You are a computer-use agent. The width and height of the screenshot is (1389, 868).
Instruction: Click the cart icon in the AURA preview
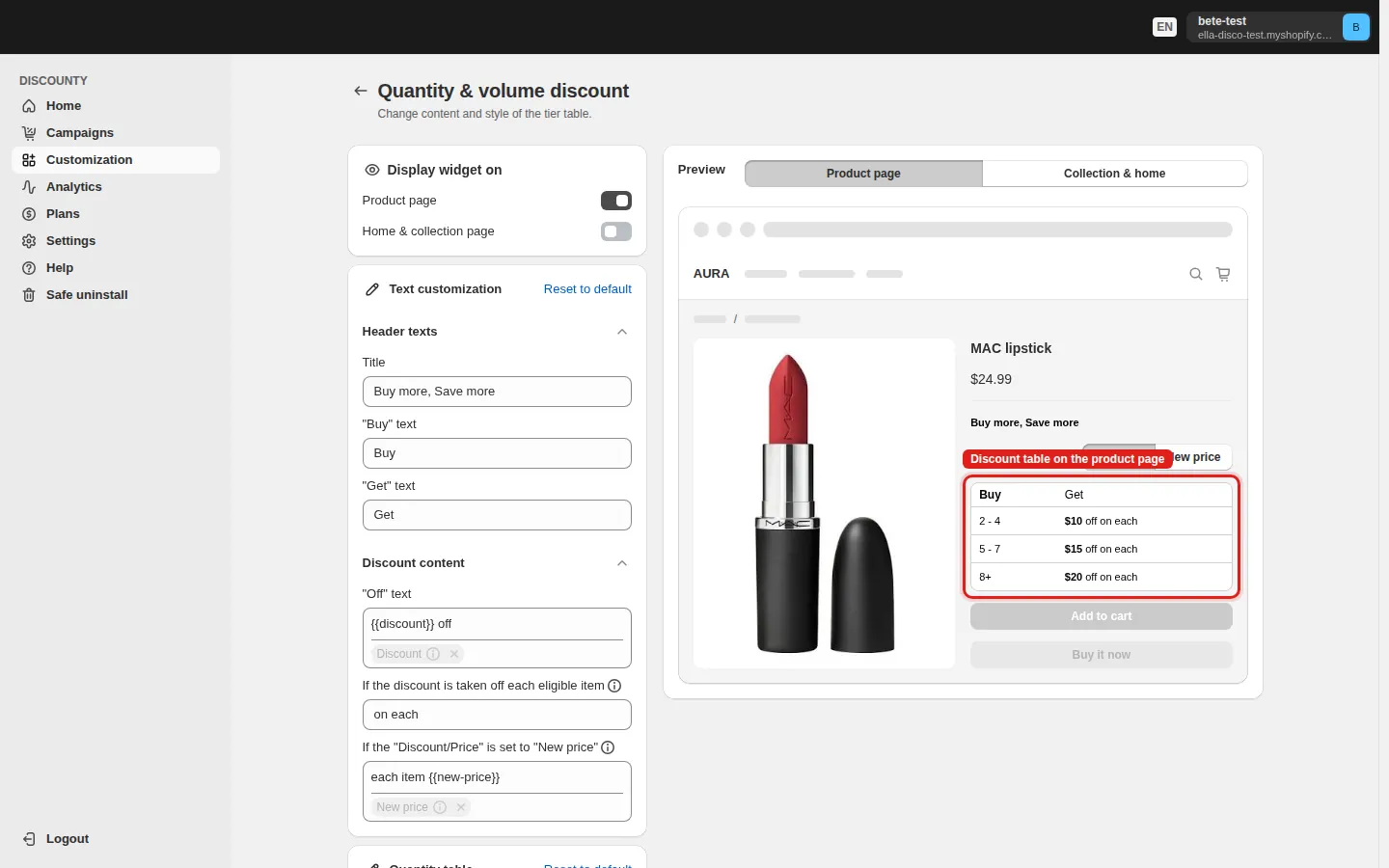[1223, 274]
